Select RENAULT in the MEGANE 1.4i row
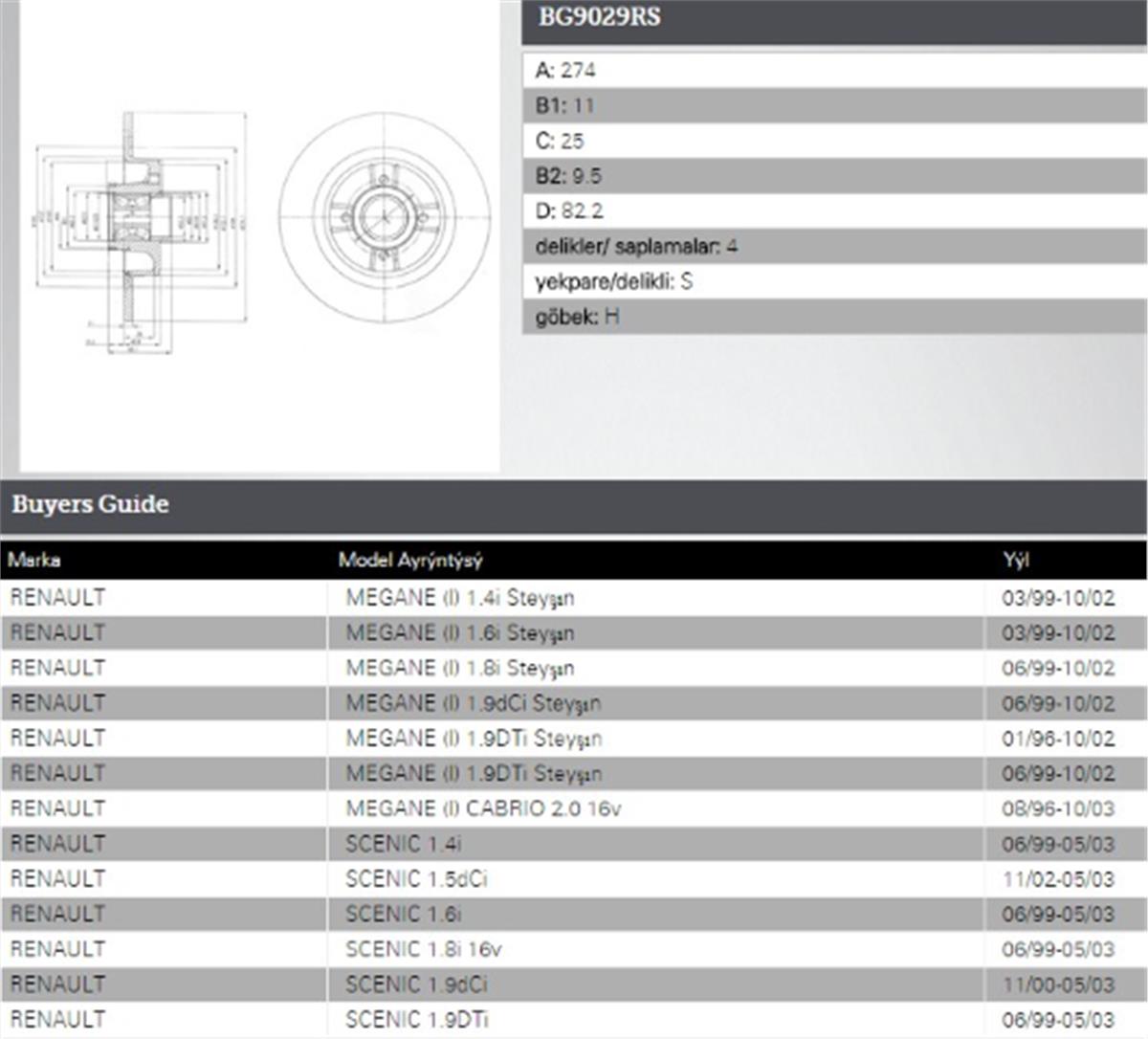Screen dimensions: 1148x1039 (57, 598)
